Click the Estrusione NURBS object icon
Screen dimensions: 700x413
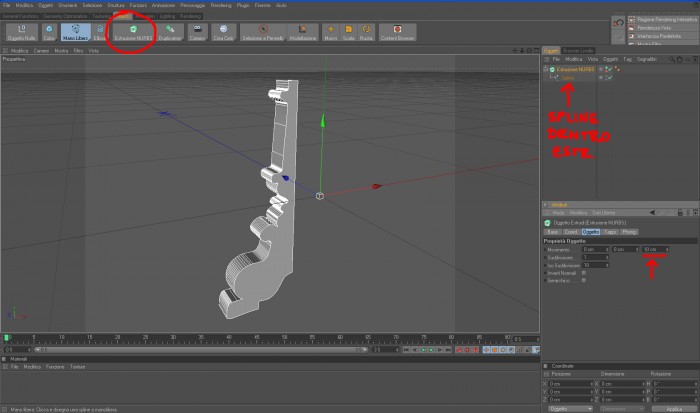552,70
